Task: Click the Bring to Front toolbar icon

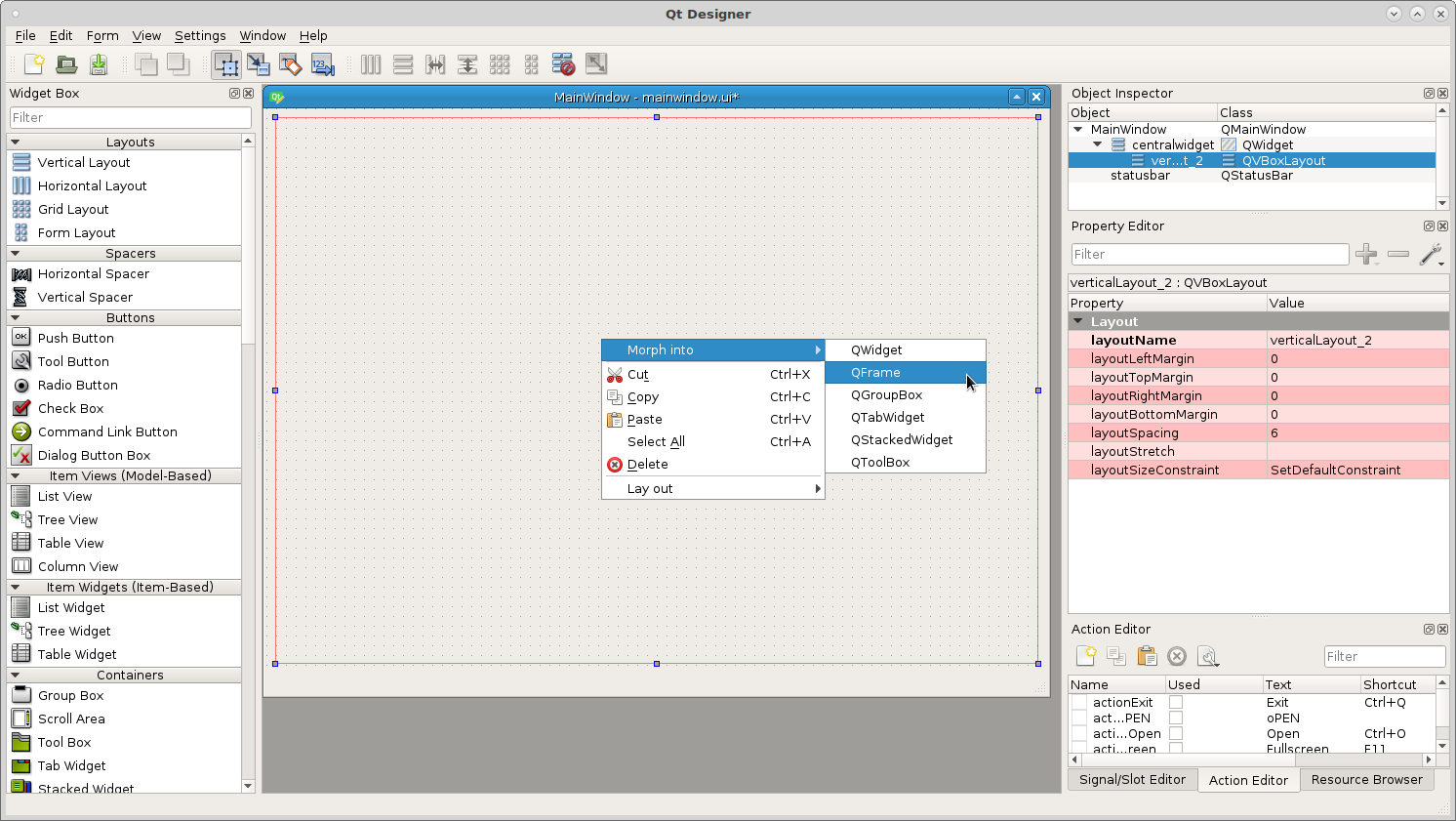Action: 178,64
